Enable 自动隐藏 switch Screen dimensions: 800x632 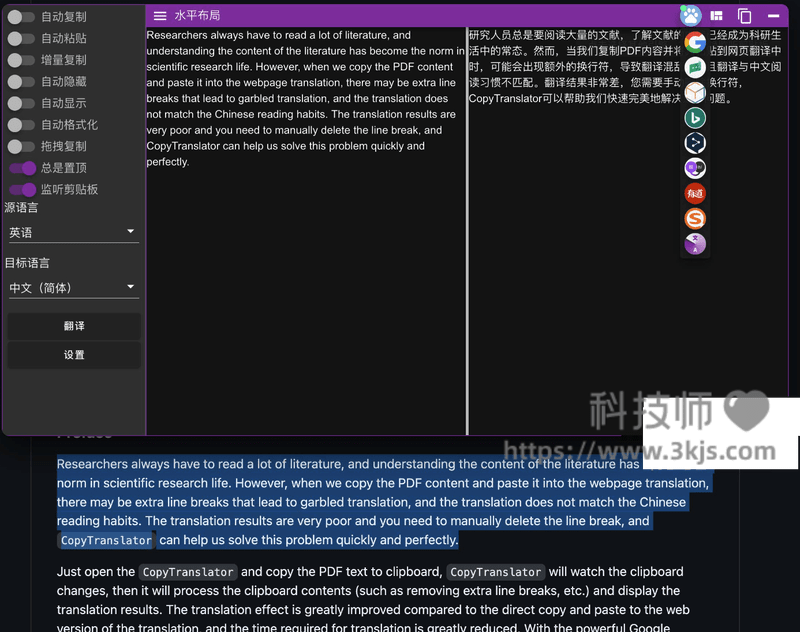[21, 82]
